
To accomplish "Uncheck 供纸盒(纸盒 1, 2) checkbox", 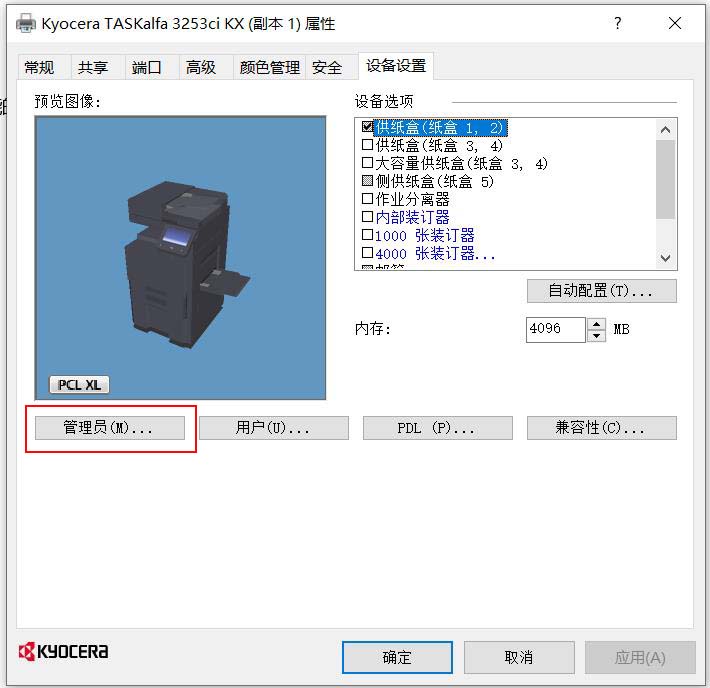I will coord(367,128).
